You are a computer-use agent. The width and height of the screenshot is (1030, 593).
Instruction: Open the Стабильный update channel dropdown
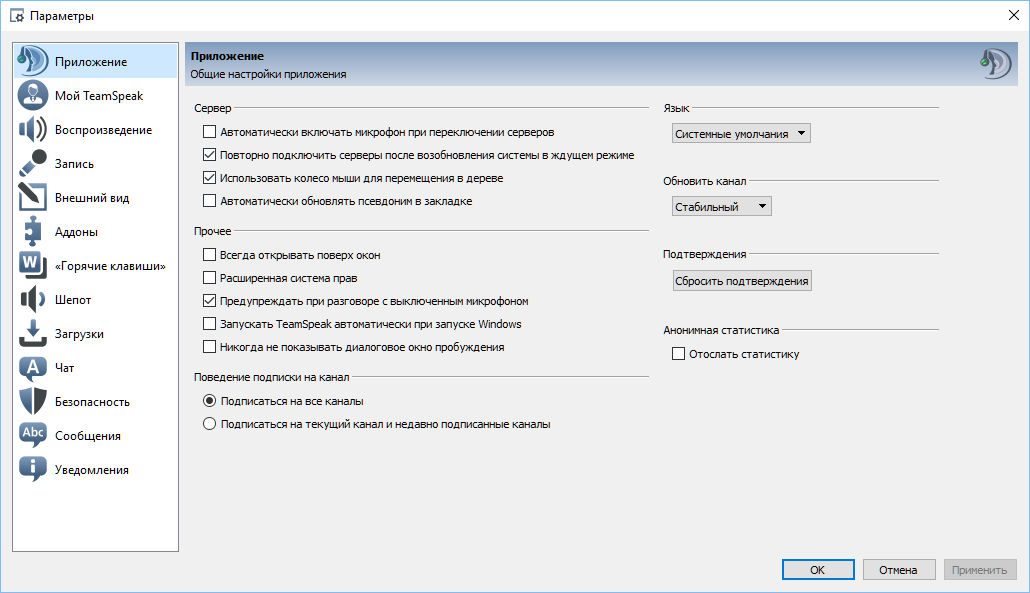point(721,206)
